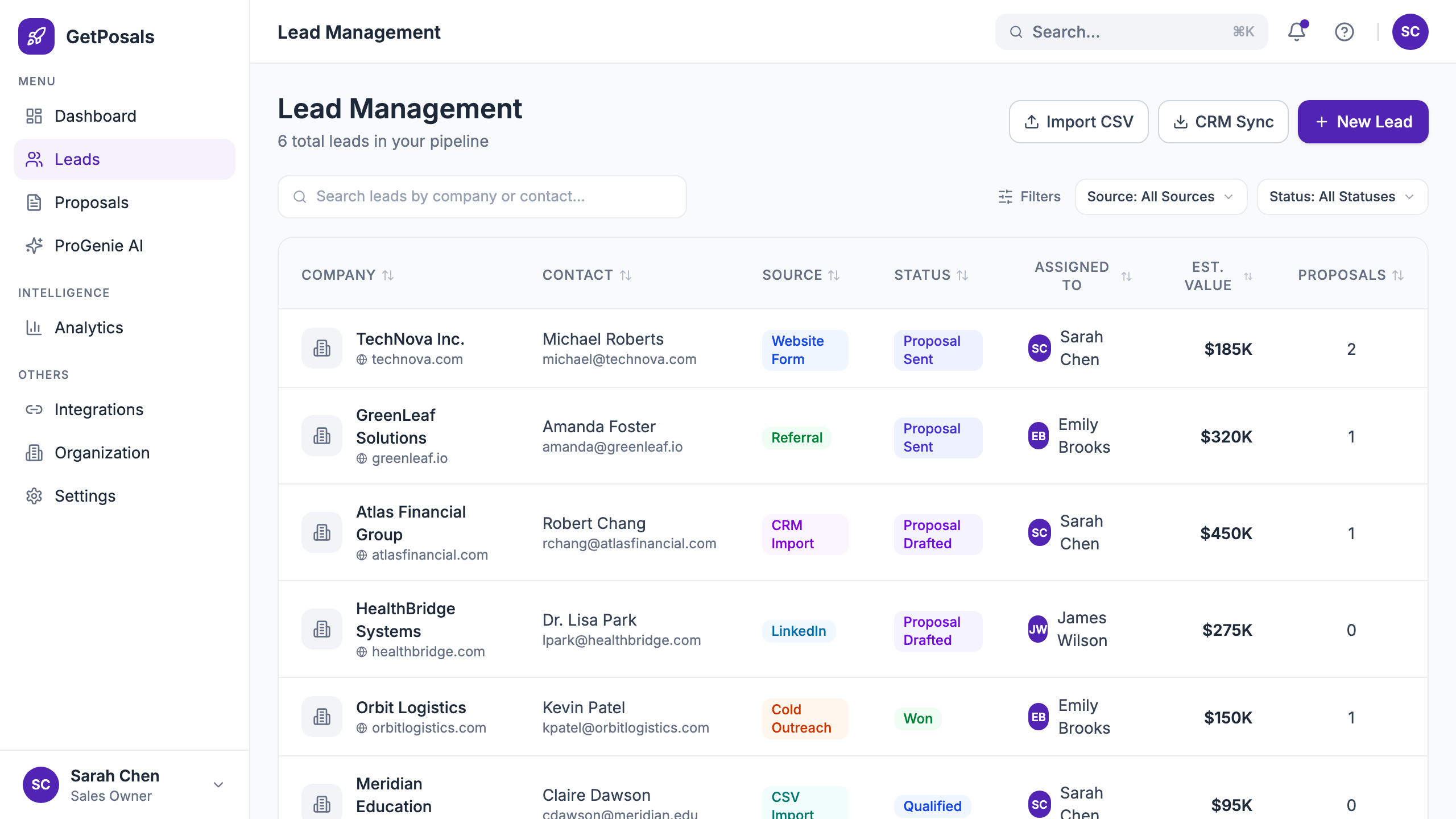This screenshot has width=1456, height=819.
Task: Click the Orbit Logistics building icon
Action: tap(322, 717)
